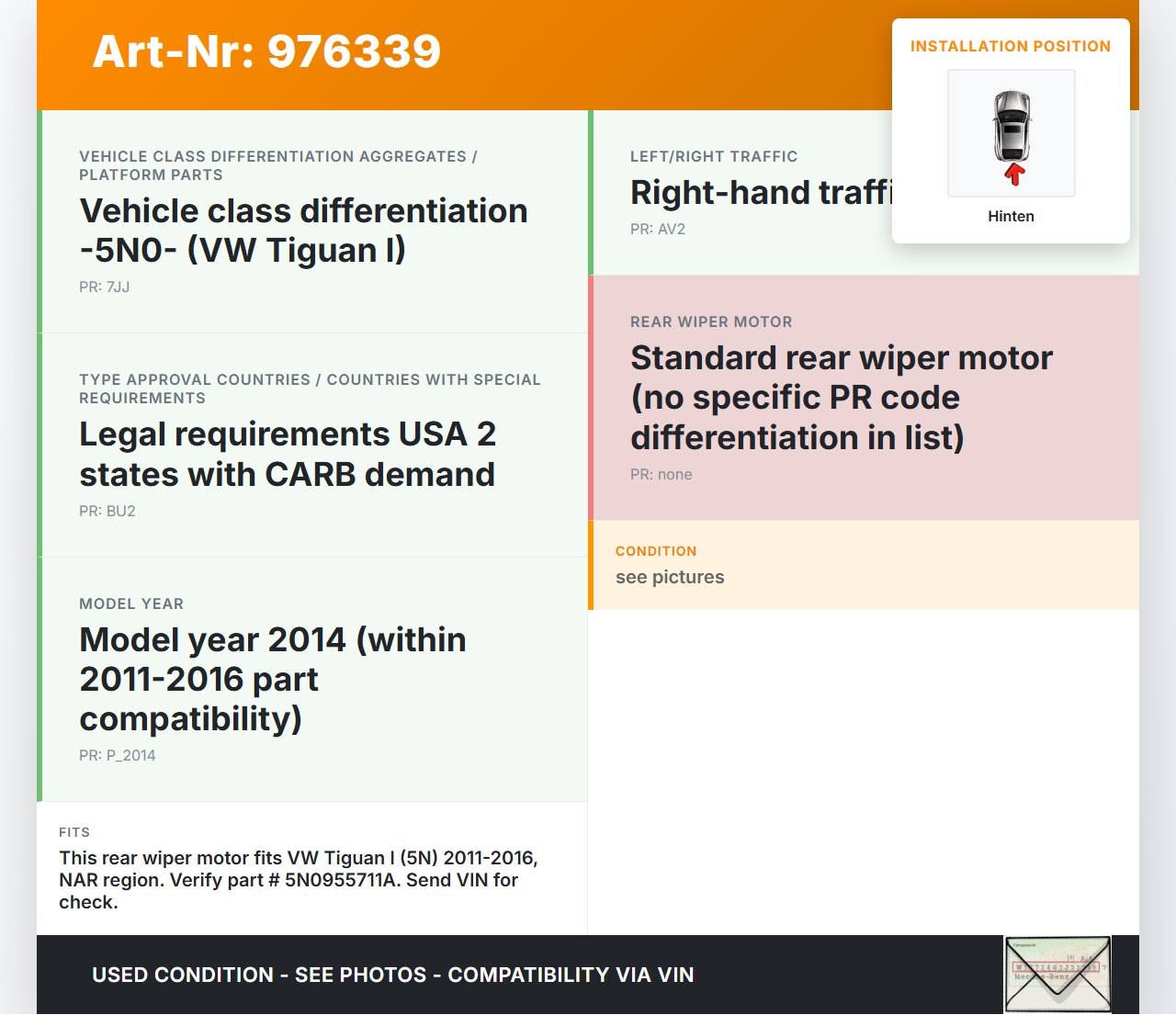Select the fits description mentioning 5N0955711A
The width and height of the screenshot is (1176, 1015).
(299, 880)
